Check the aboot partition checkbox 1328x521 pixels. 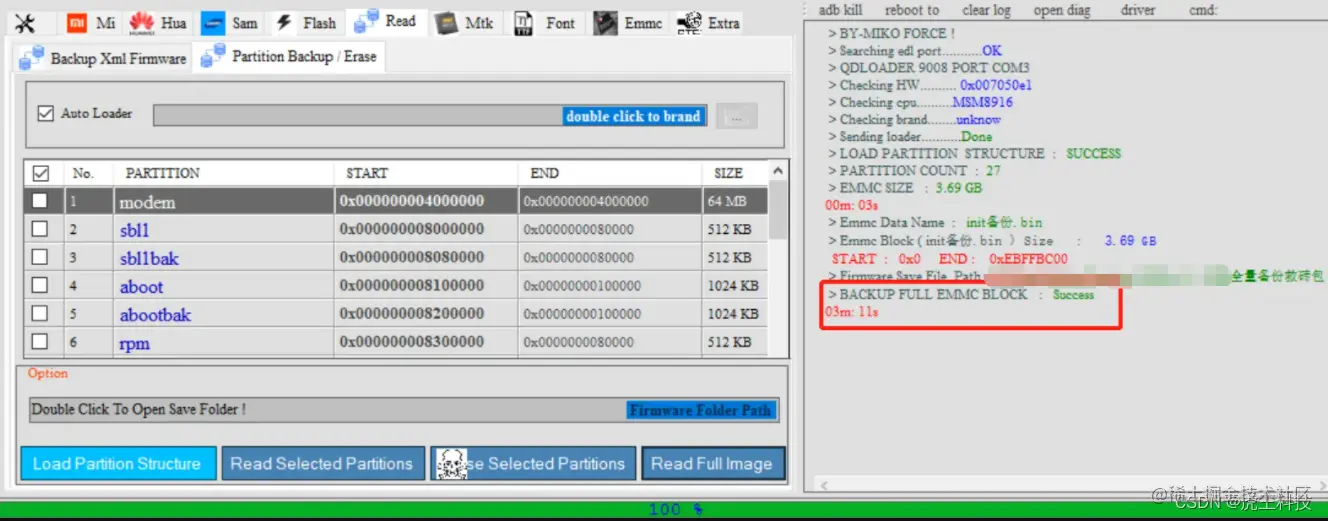pos(40,285)
